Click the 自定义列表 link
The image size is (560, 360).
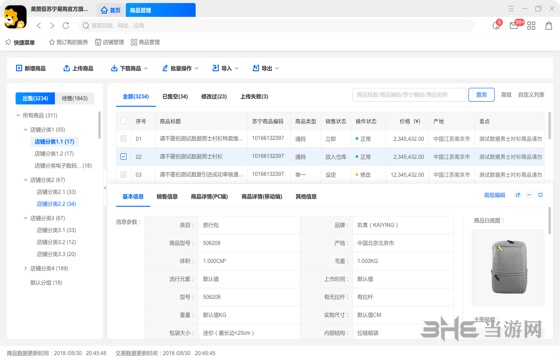[x=531, y=95]
